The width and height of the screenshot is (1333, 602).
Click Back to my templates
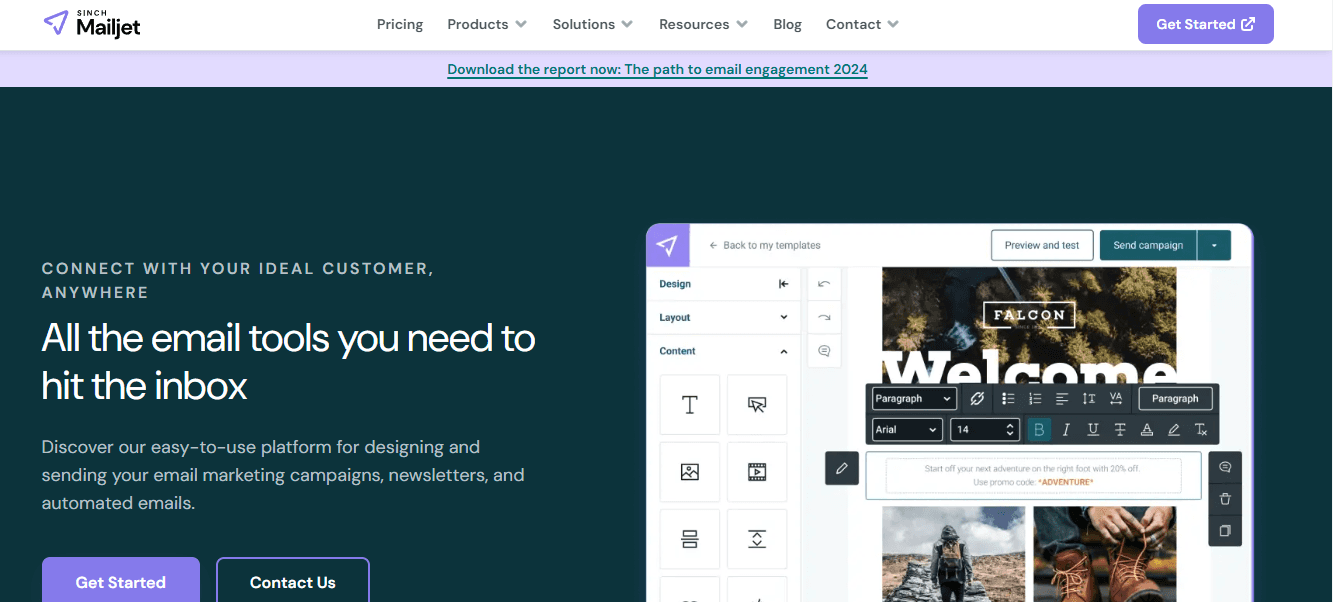765,245
